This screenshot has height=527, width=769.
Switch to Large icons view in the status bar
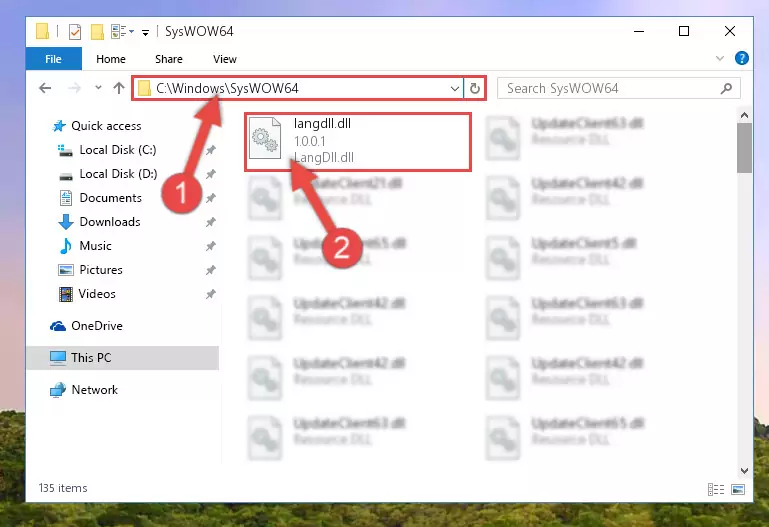738,489
